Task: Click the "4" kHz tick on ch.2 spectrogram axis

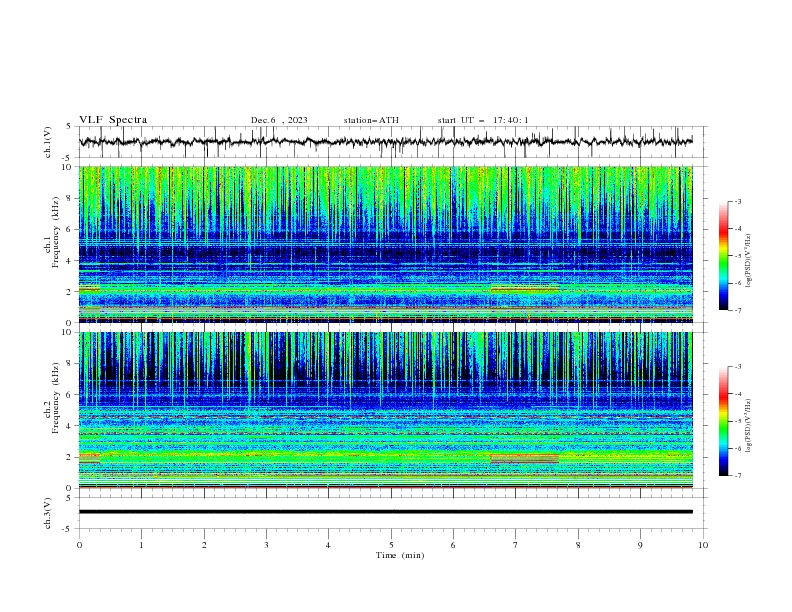Action: pos(70,426)
